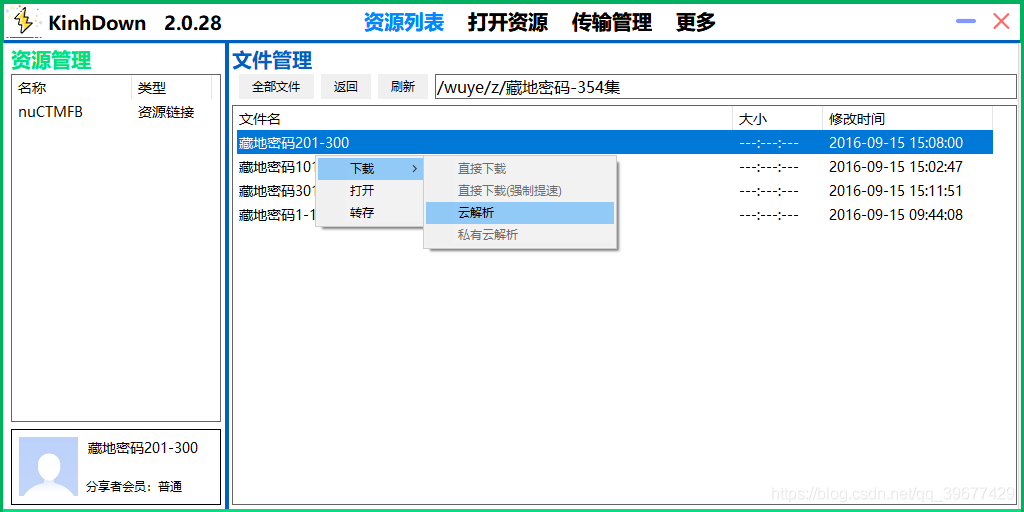Sort by 修改时间 column header
The width and height of the screenshot is (1024, 512).
[908, 119]
